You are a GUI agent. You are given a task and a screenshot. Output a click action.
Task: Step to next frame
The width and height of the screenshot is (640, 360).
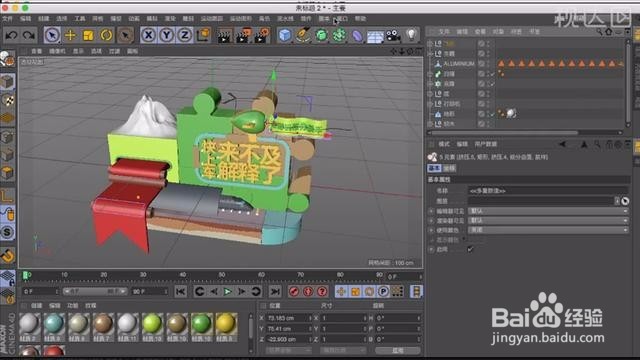pos(242,291)
